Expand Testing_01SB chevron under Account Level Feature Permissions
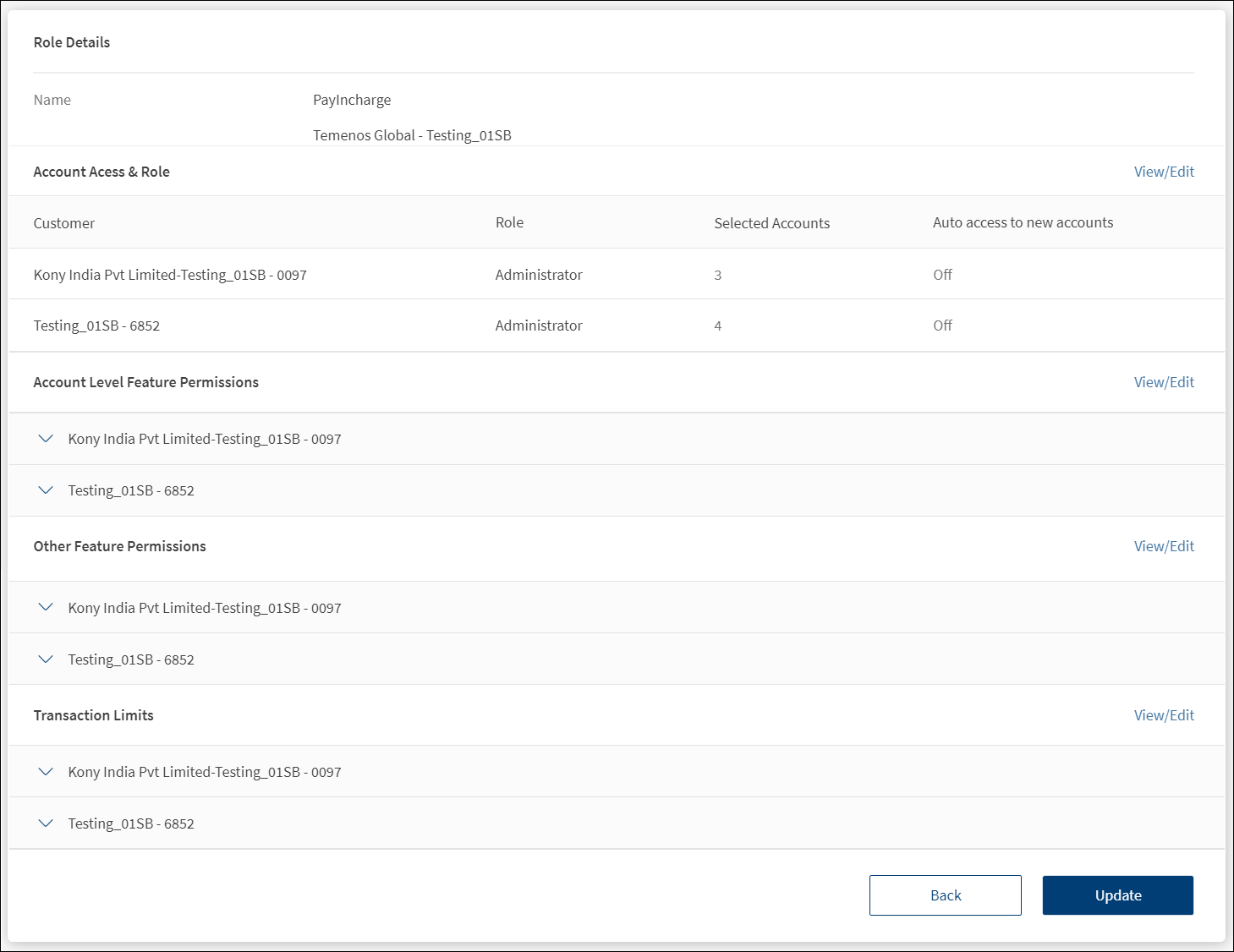This screenshot has height=952, width=1234. tap(46, 490)
